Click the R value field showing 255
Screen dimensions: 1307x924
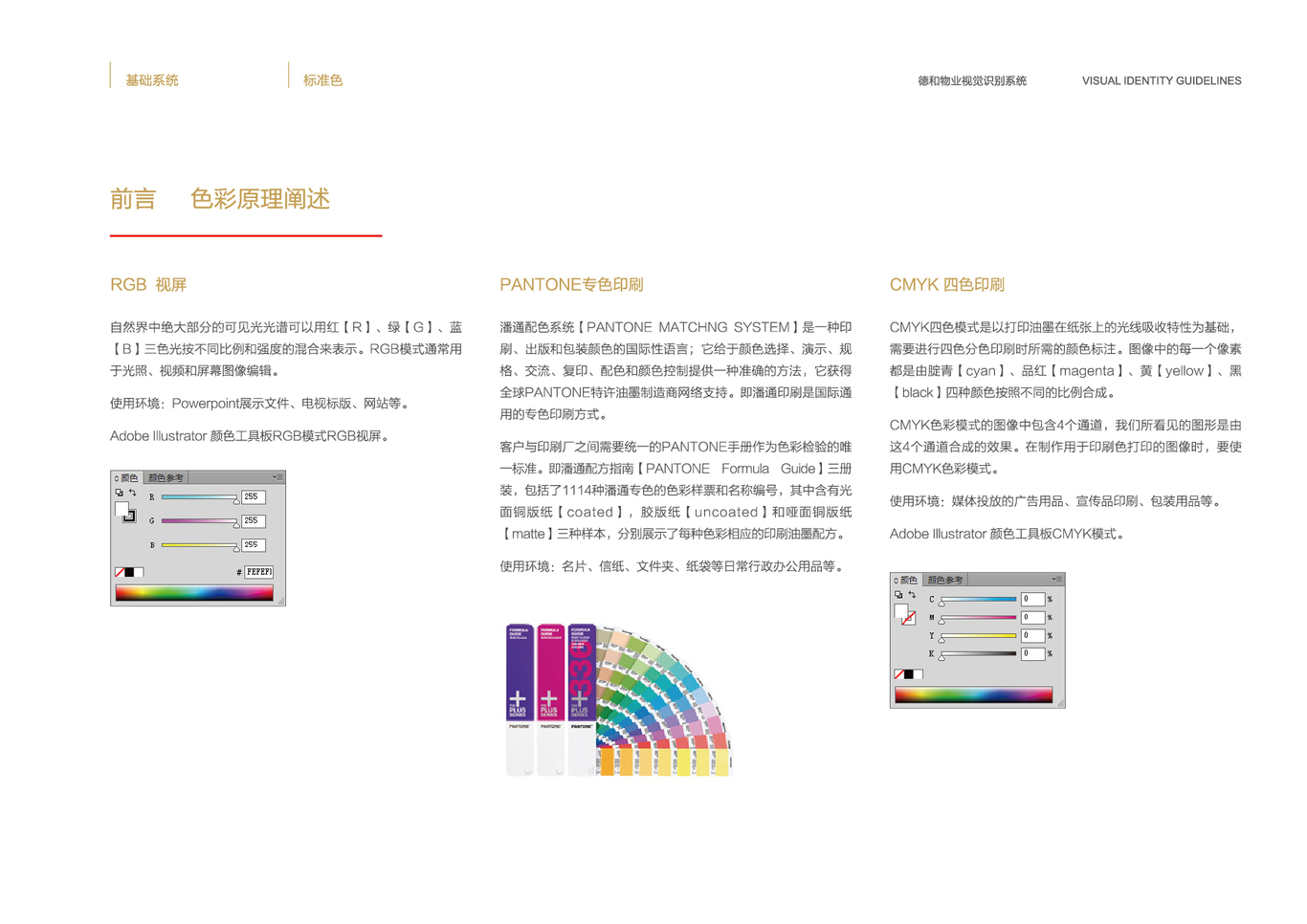254,497
